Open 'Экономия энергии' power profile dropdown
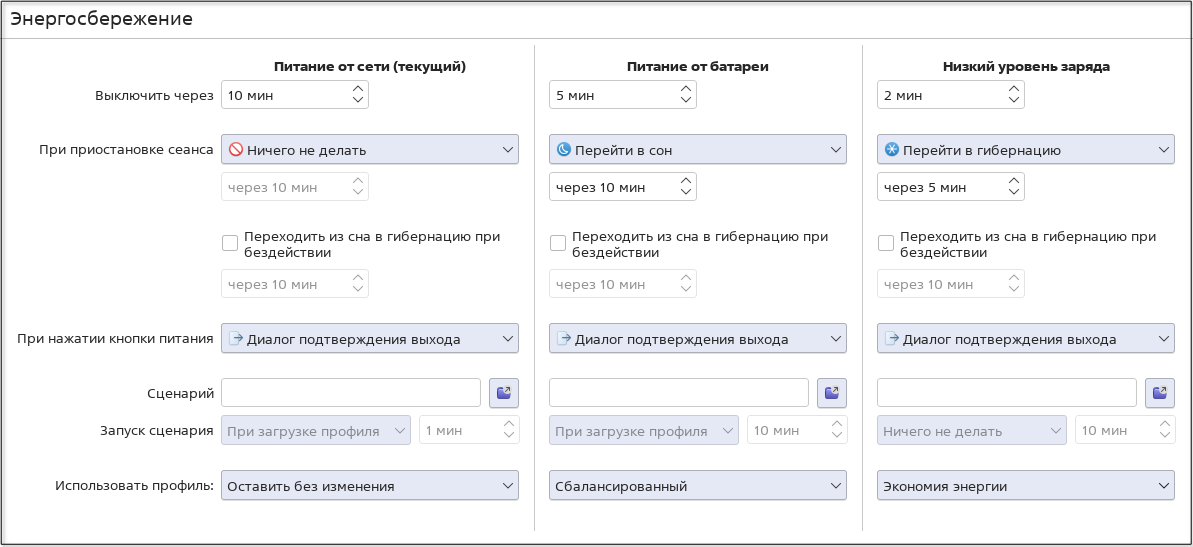The width and height of the screenshot is (1193, 547). [1025, 486]
